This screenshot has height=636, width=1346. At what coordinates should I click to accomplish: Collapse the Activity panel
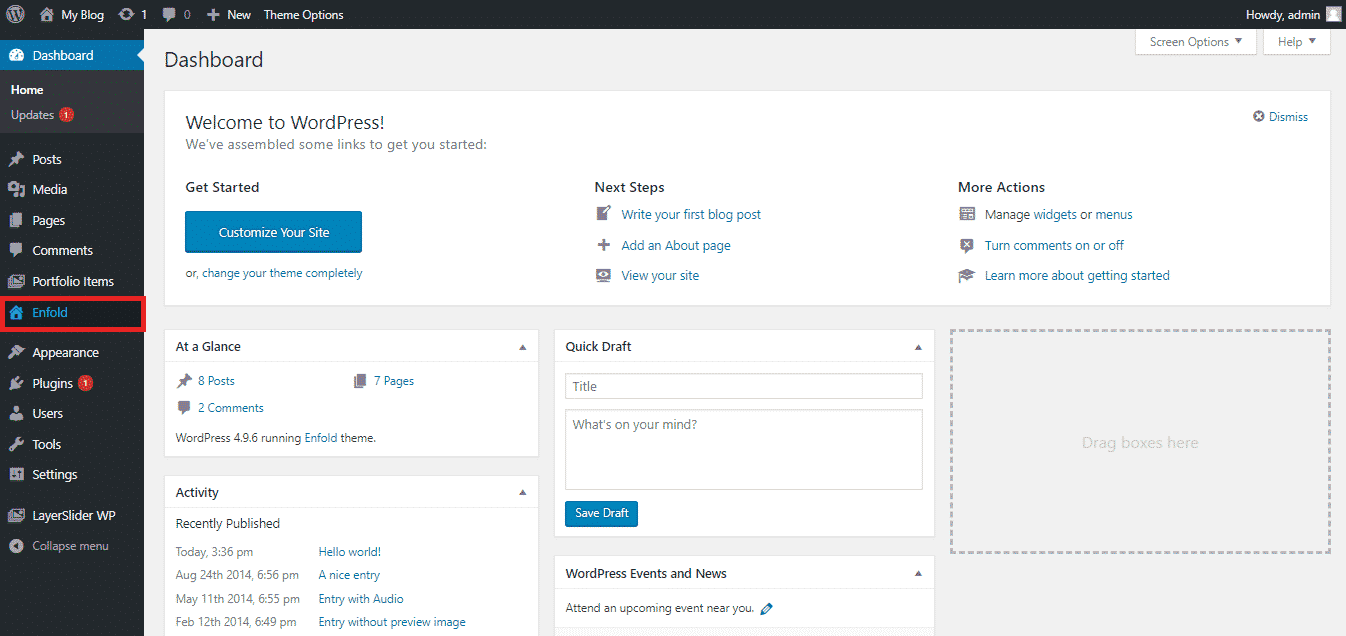click(x=522, y=493)
